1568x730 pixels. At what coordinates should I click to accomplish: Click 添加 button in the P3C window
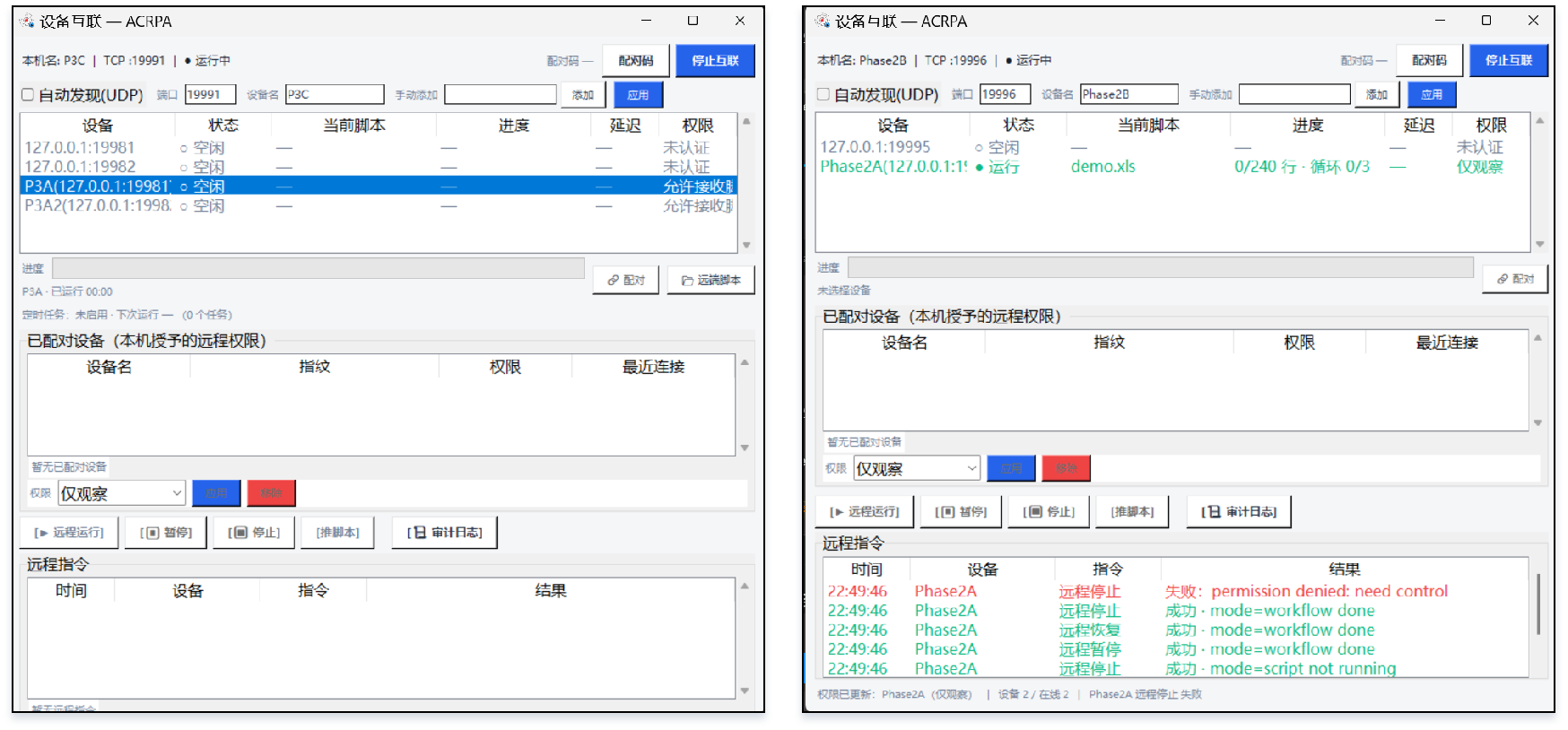tap(583, 95)
